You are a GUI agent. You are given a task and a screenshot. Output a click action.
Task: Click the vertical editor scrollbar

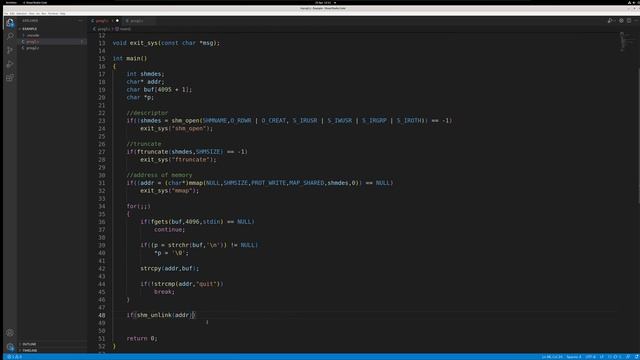tap(638, 135)
